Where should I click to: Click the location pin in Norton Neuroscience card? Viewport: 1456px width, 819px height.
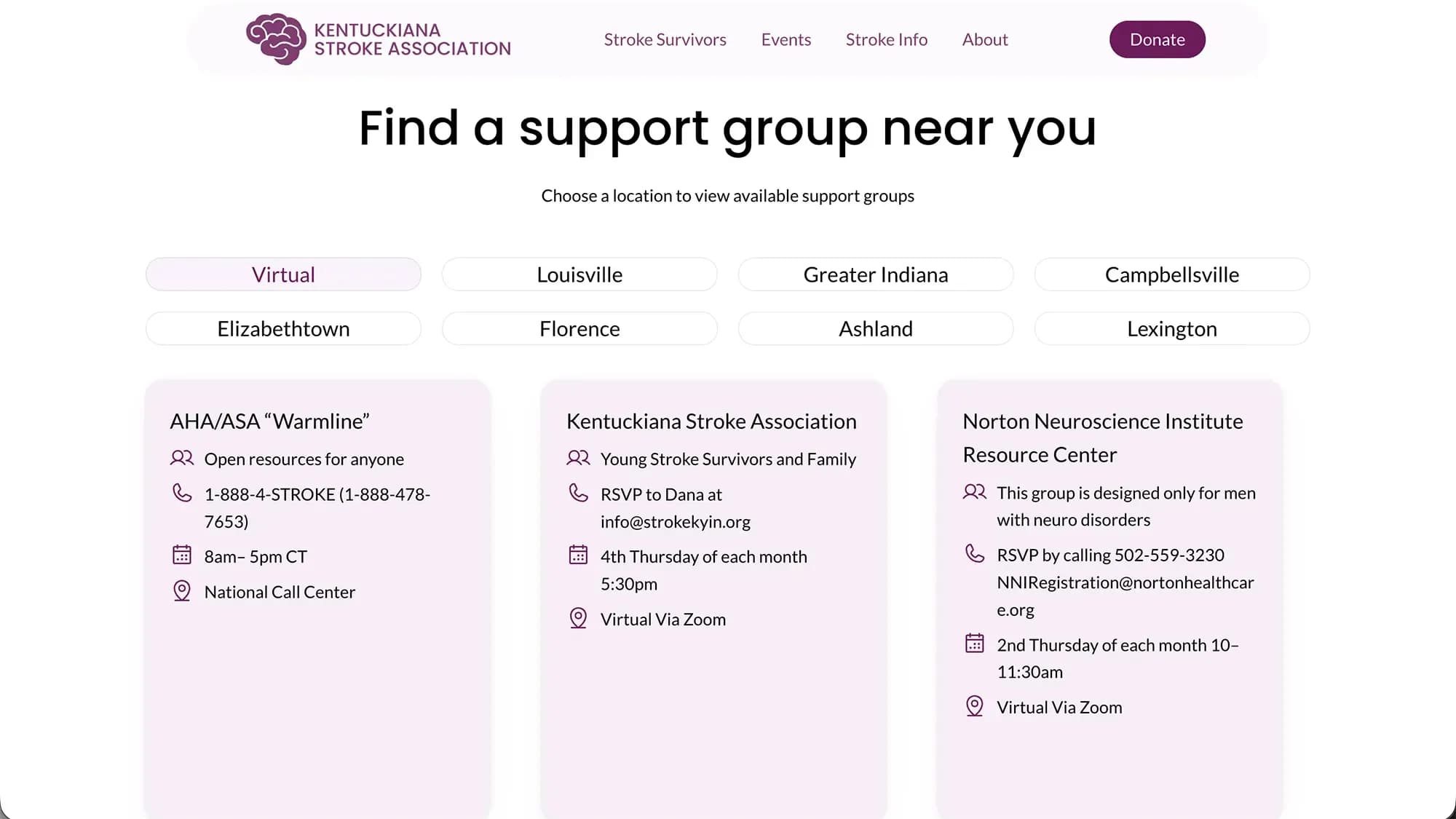point(975,706)
